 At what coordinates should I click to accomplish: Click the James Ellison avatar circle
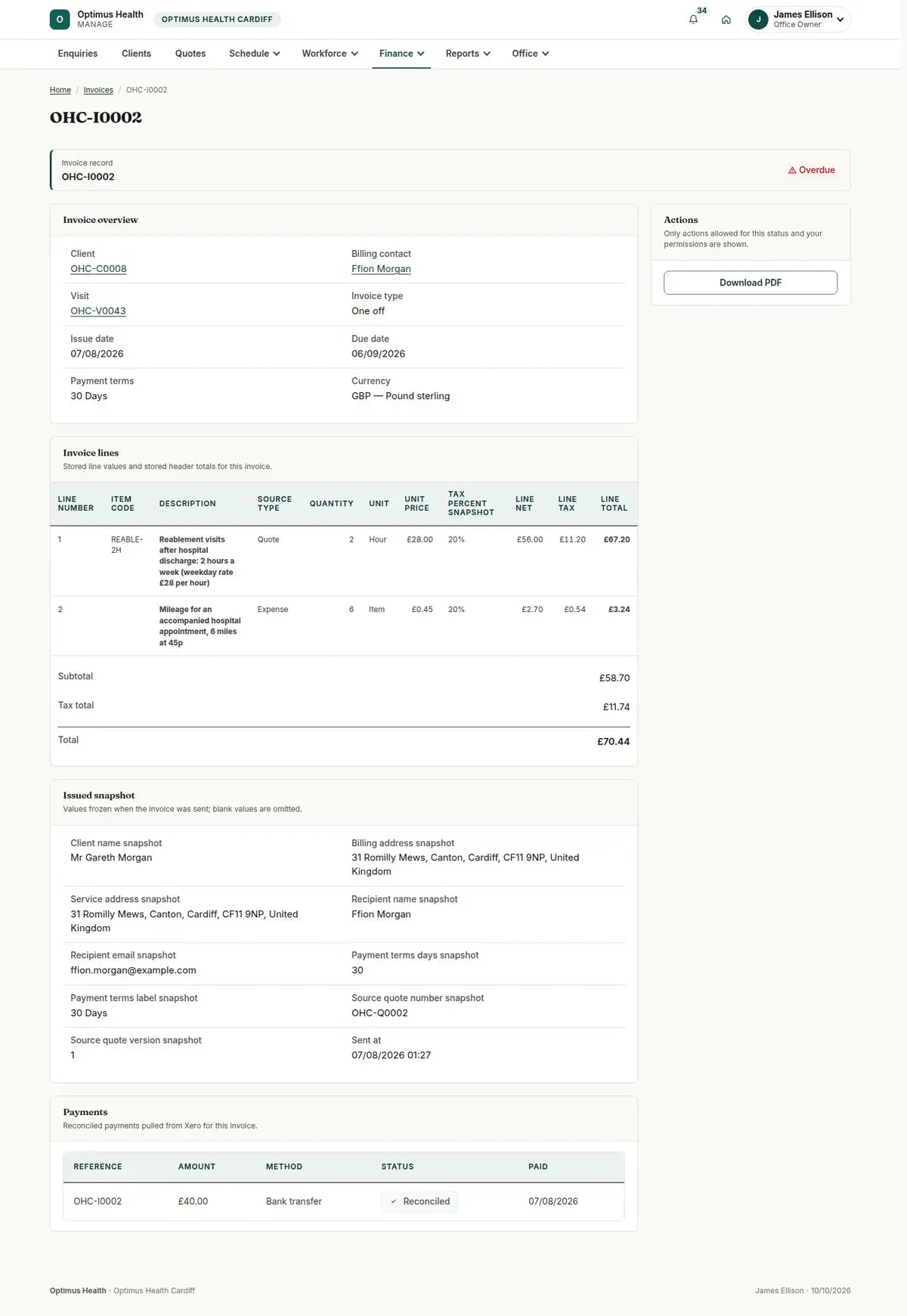[758, 20]
